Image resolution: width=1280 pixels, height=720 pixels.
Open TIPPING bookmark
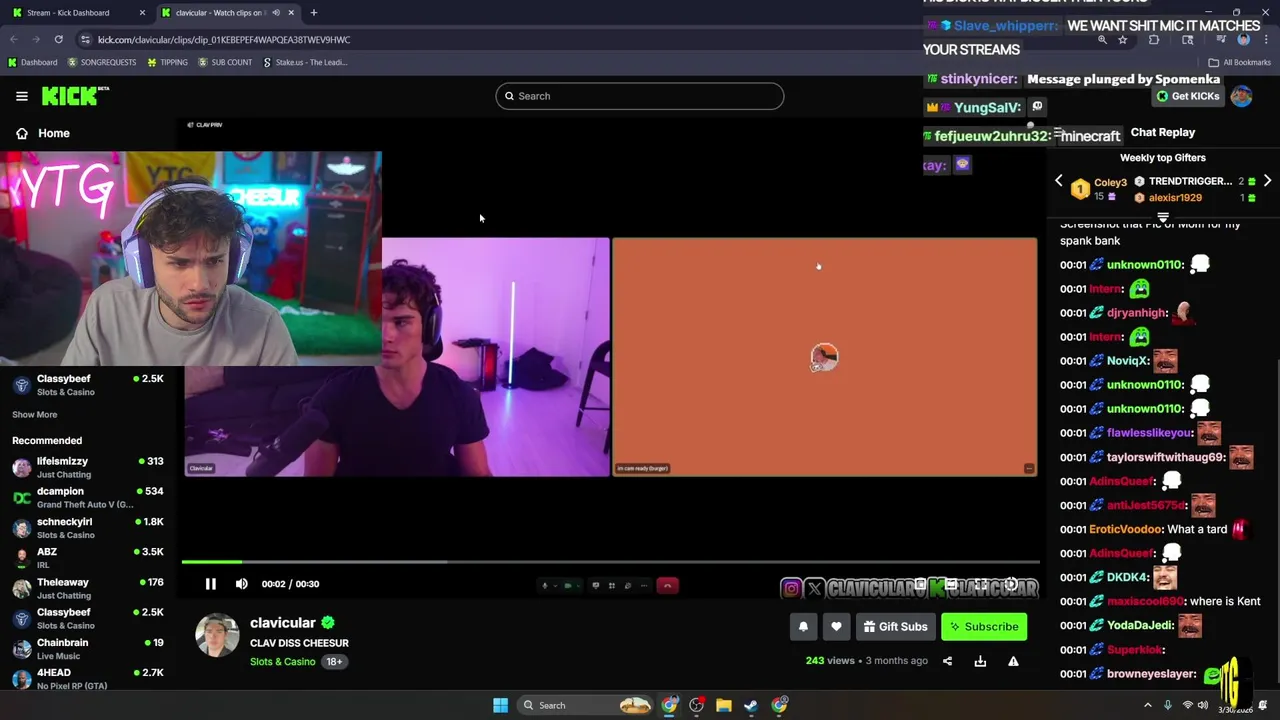click(167, 62)
